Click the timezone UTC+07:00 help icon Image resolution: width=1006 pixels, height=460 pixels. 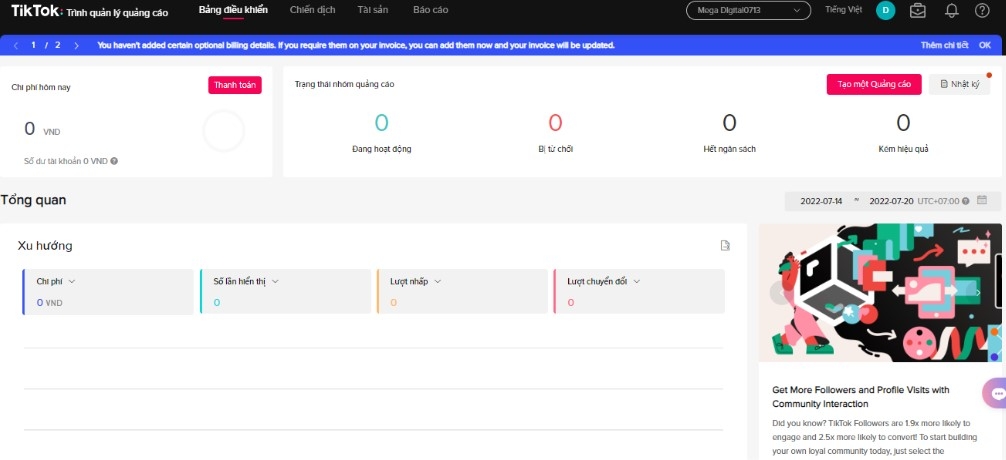(x=966, y=201)
